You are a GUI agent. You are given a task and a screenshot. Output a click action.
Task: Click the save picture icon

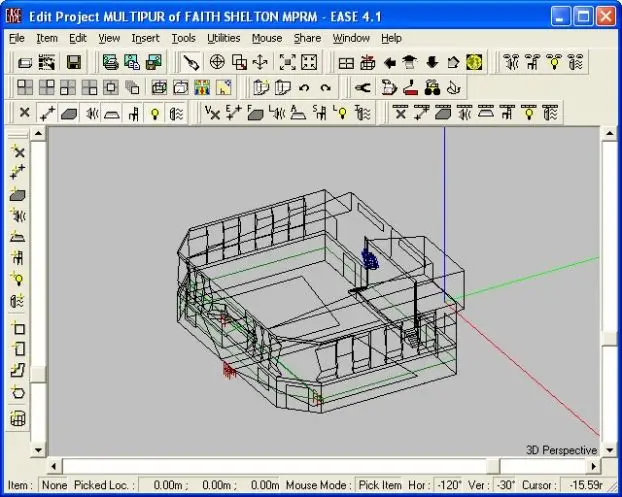coord(154,62)
